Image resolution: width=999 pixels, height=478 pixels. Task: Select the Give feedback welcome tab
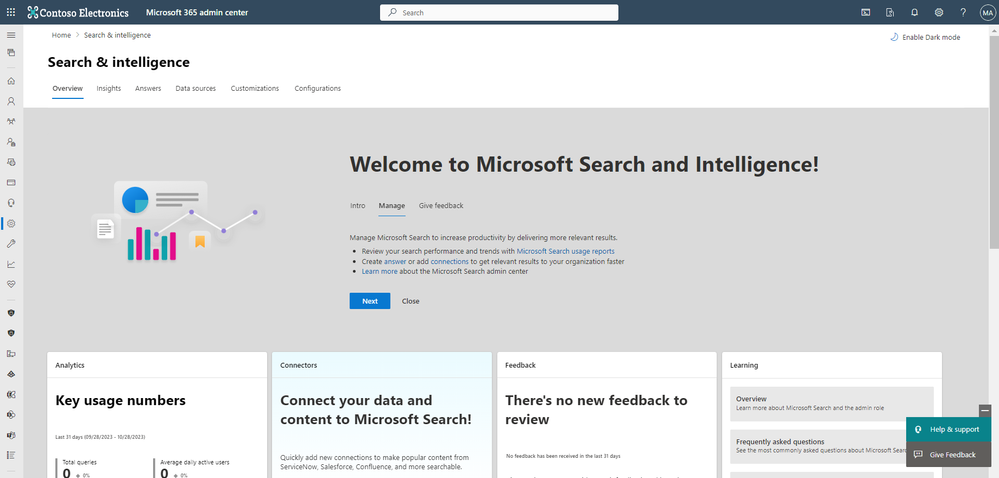tap(441, 206)
